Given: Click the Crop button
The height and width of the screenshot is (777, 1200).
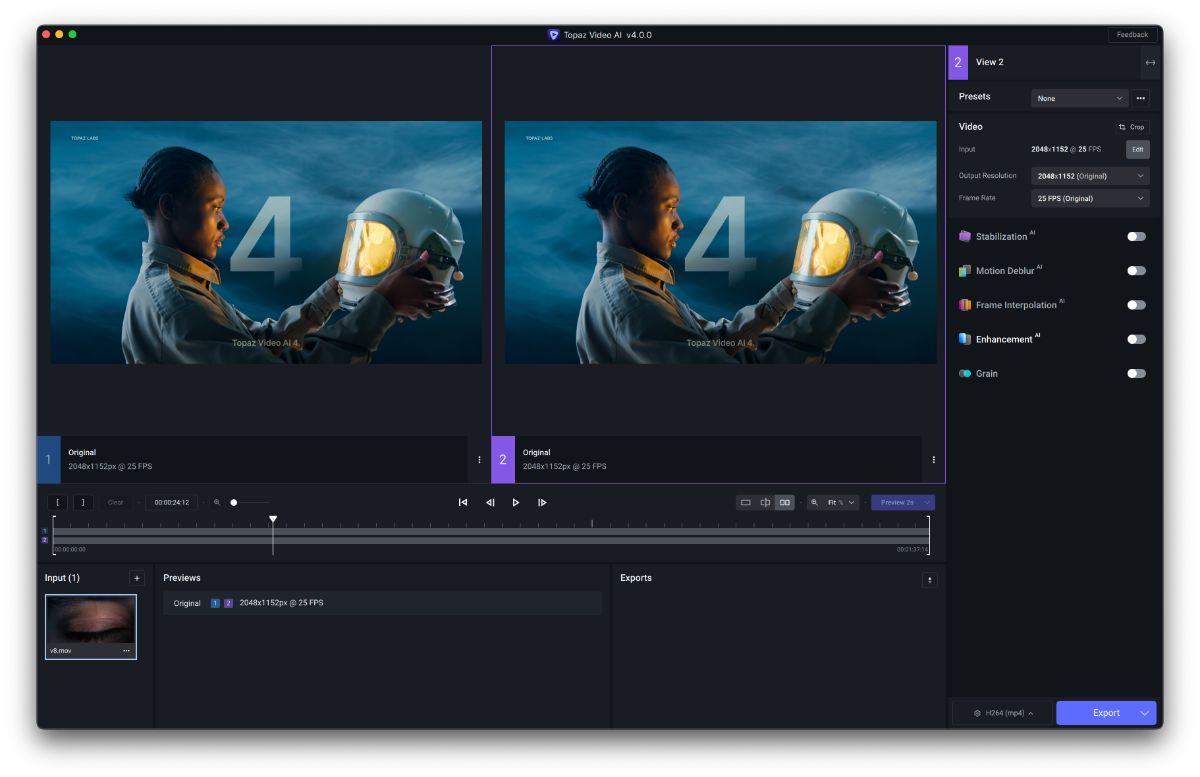Looking at the screenshot, I should tap(1132, 127).
